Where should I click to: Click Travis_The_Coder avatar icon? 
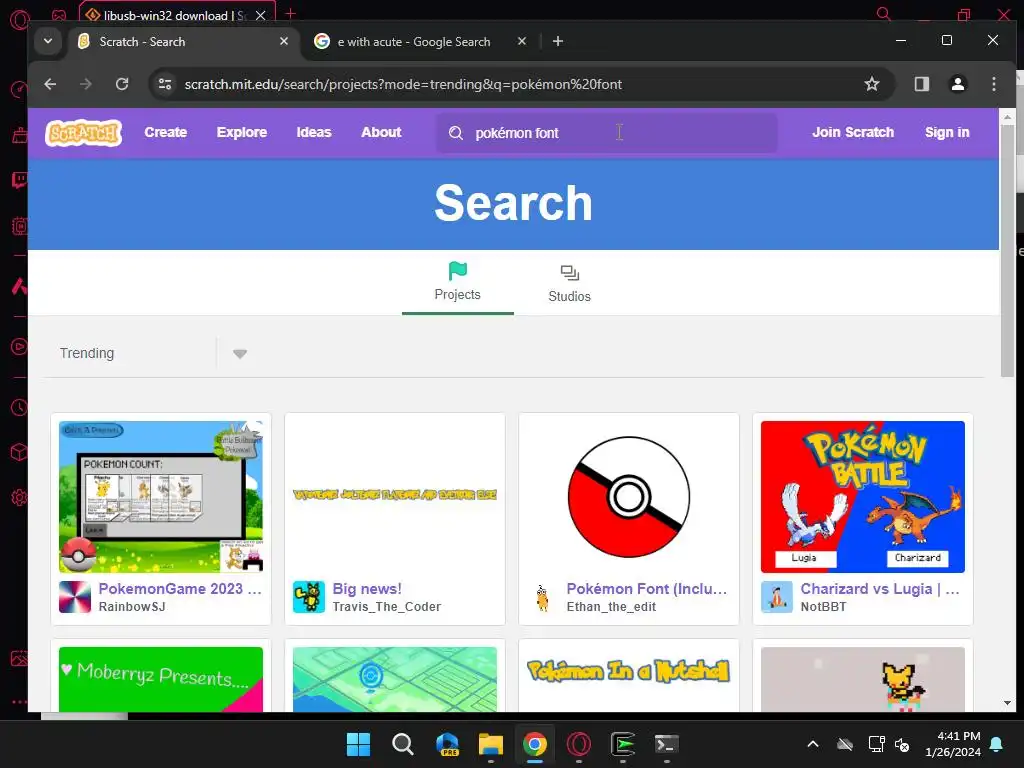pos(309,597)
